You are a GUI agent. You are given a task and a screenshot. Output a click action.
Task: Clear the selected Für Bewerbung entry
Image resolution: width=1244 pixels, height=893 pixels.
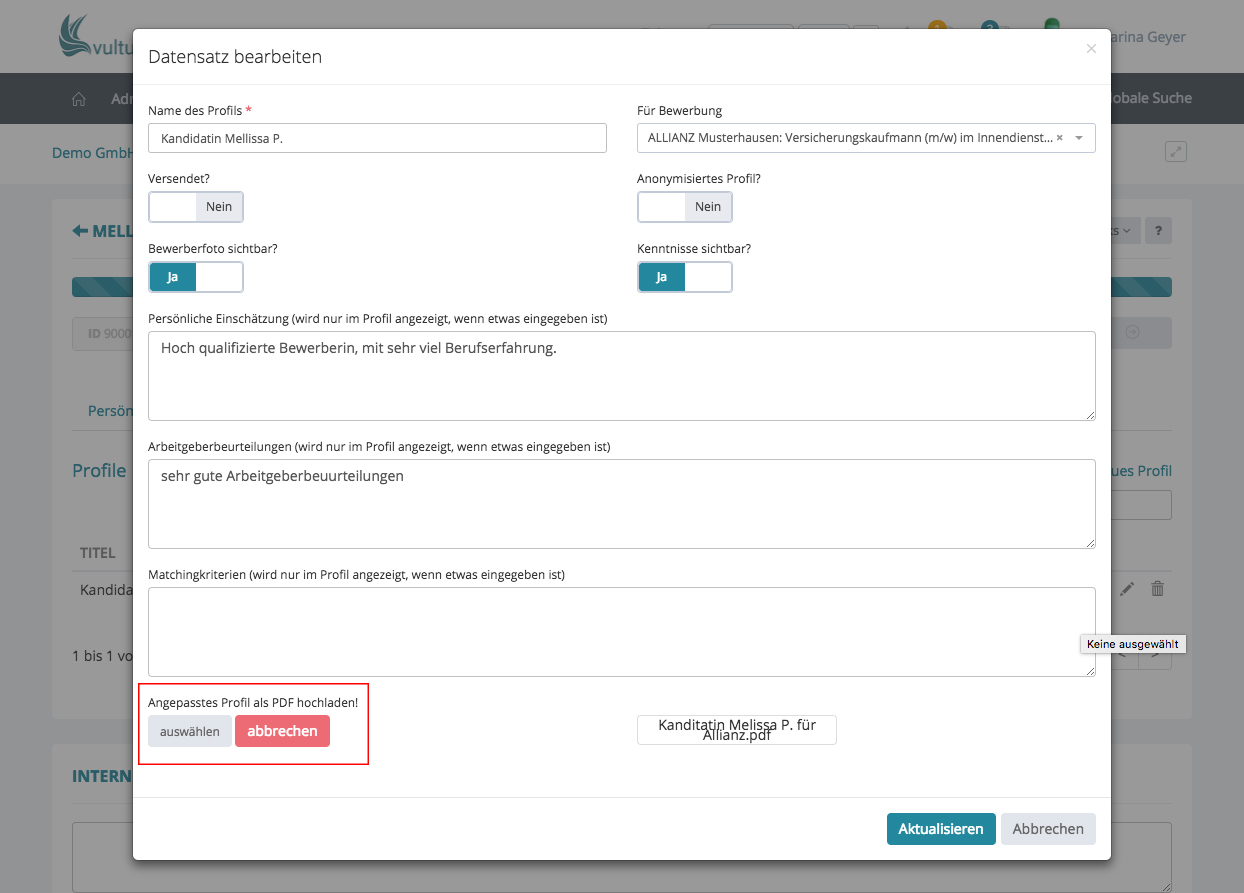pyautogui.click(x=1060, y=138)
